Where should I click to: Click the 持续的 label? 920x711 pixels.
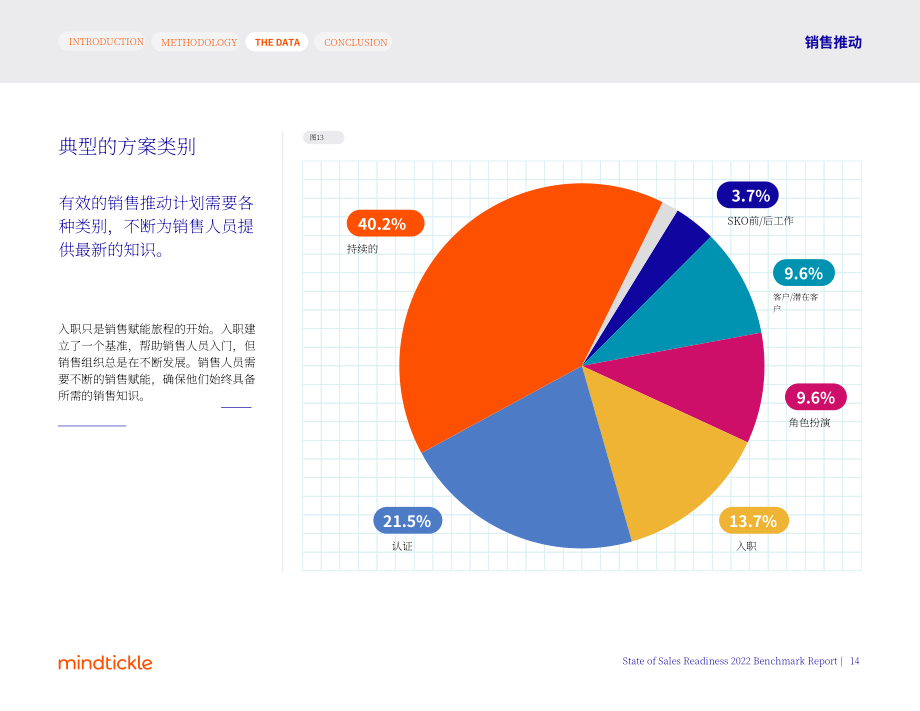(x=362, y=249)
